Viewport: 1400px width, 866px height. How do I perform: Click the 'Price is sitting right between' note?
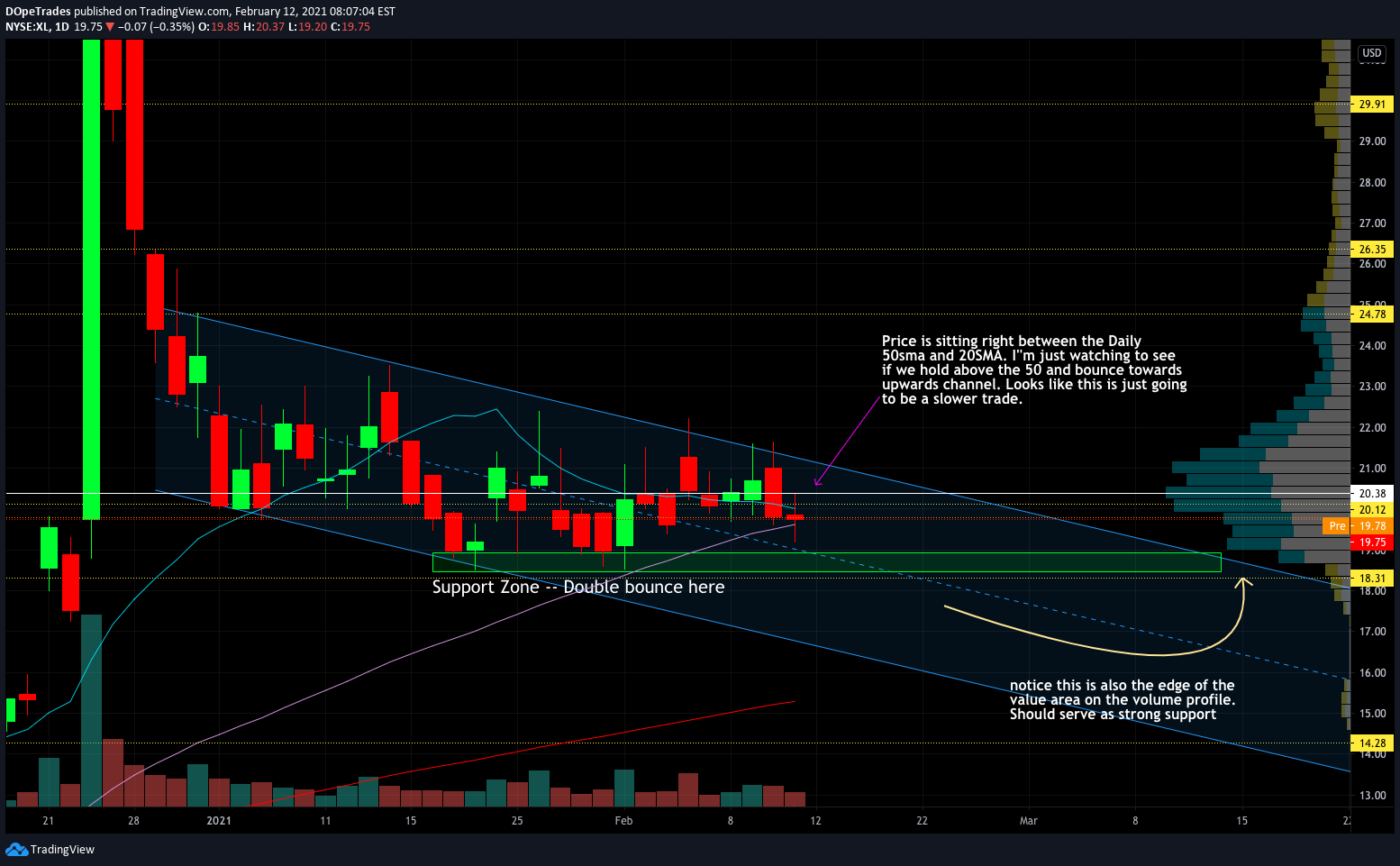(x=1034, y=370)
